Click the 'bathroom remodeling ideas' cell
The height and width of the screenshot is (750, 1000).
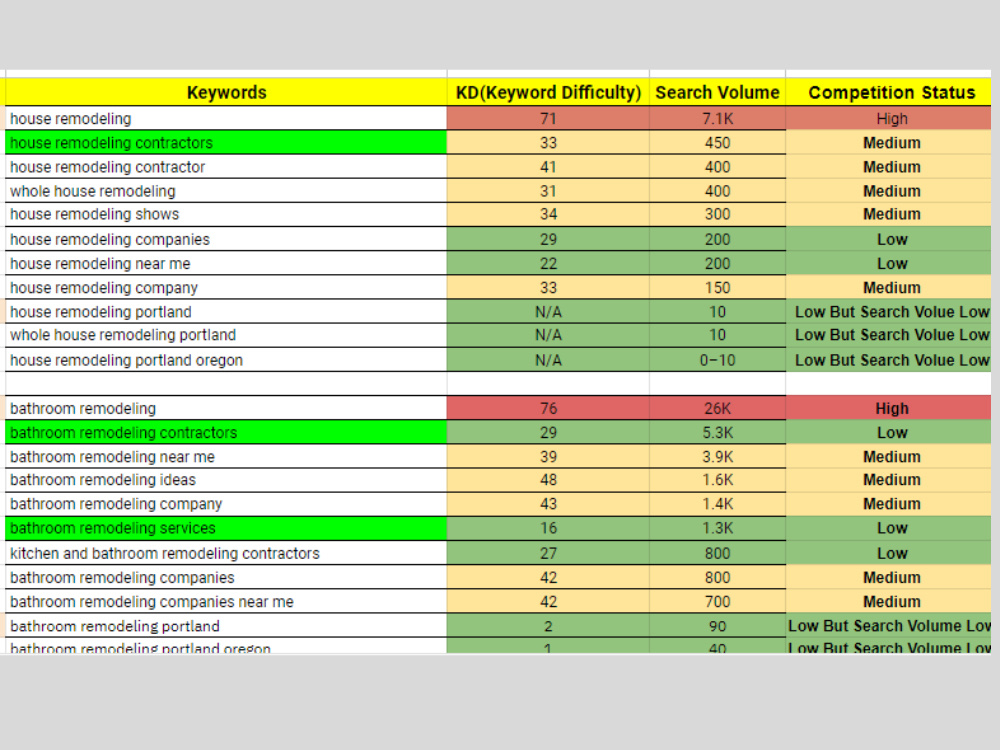[x=226, y=480]
